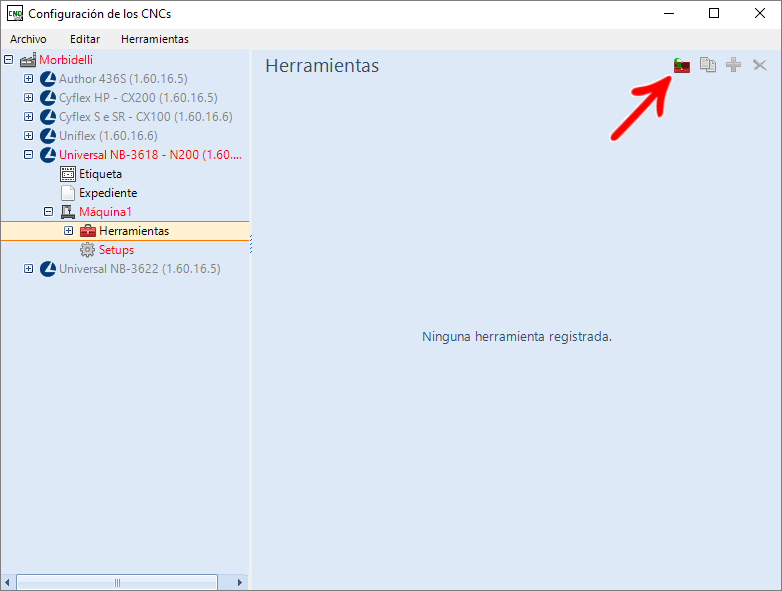The height and width of the screenshot is (591, 782).
Task: Select the Expediente tree item
Action: point(108,193)
